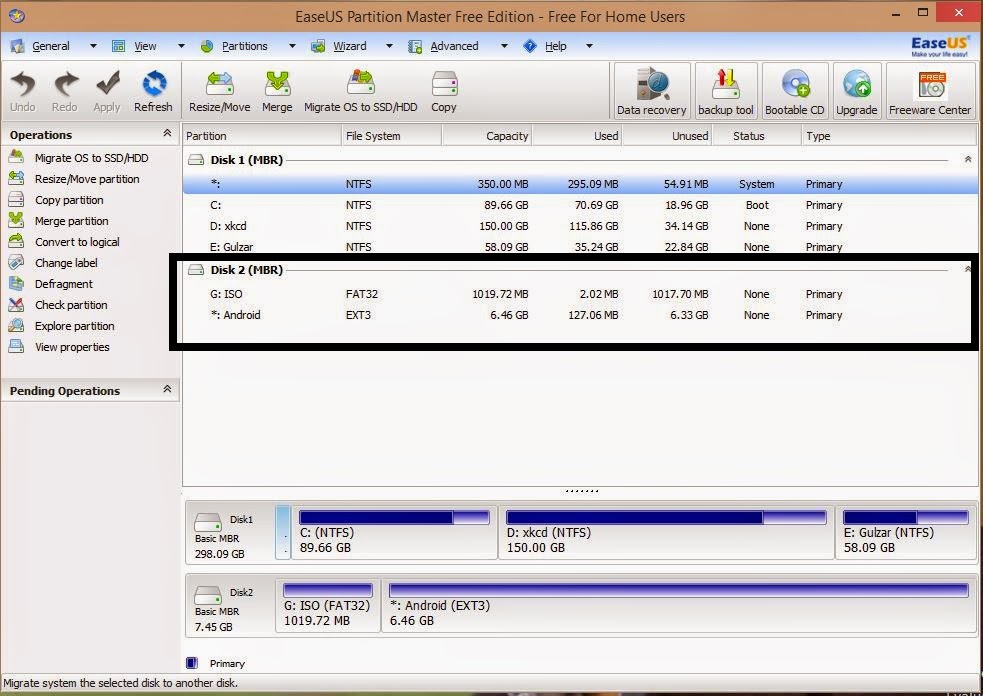Sort by Unused column header
The image size is (983, 696).
pyautogui.click(x=667, y=136)
